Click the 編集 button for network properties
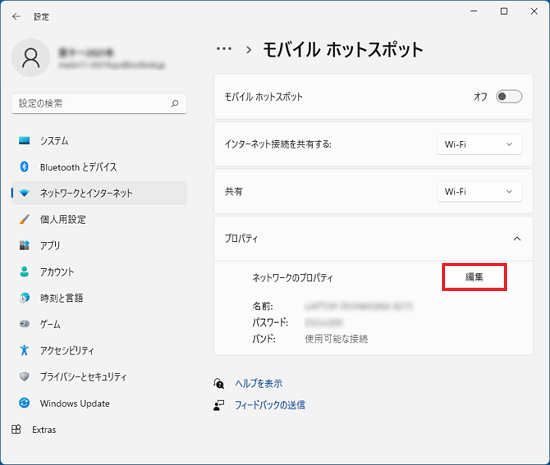The image size is (550, 465). (x=474, y=277)
